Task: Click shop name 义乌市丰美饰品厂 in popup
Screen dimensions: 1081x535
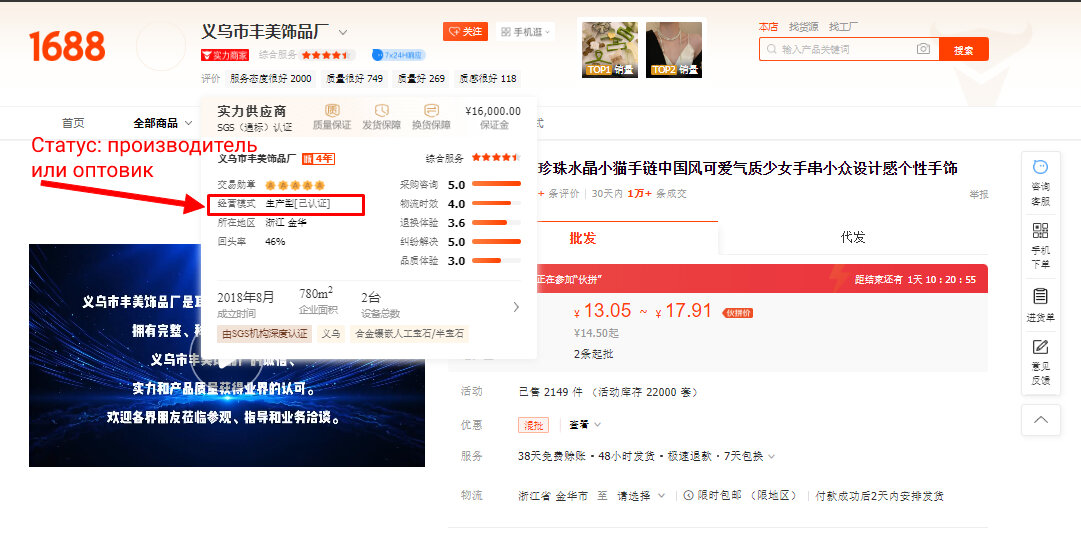Action: (257, 159)
